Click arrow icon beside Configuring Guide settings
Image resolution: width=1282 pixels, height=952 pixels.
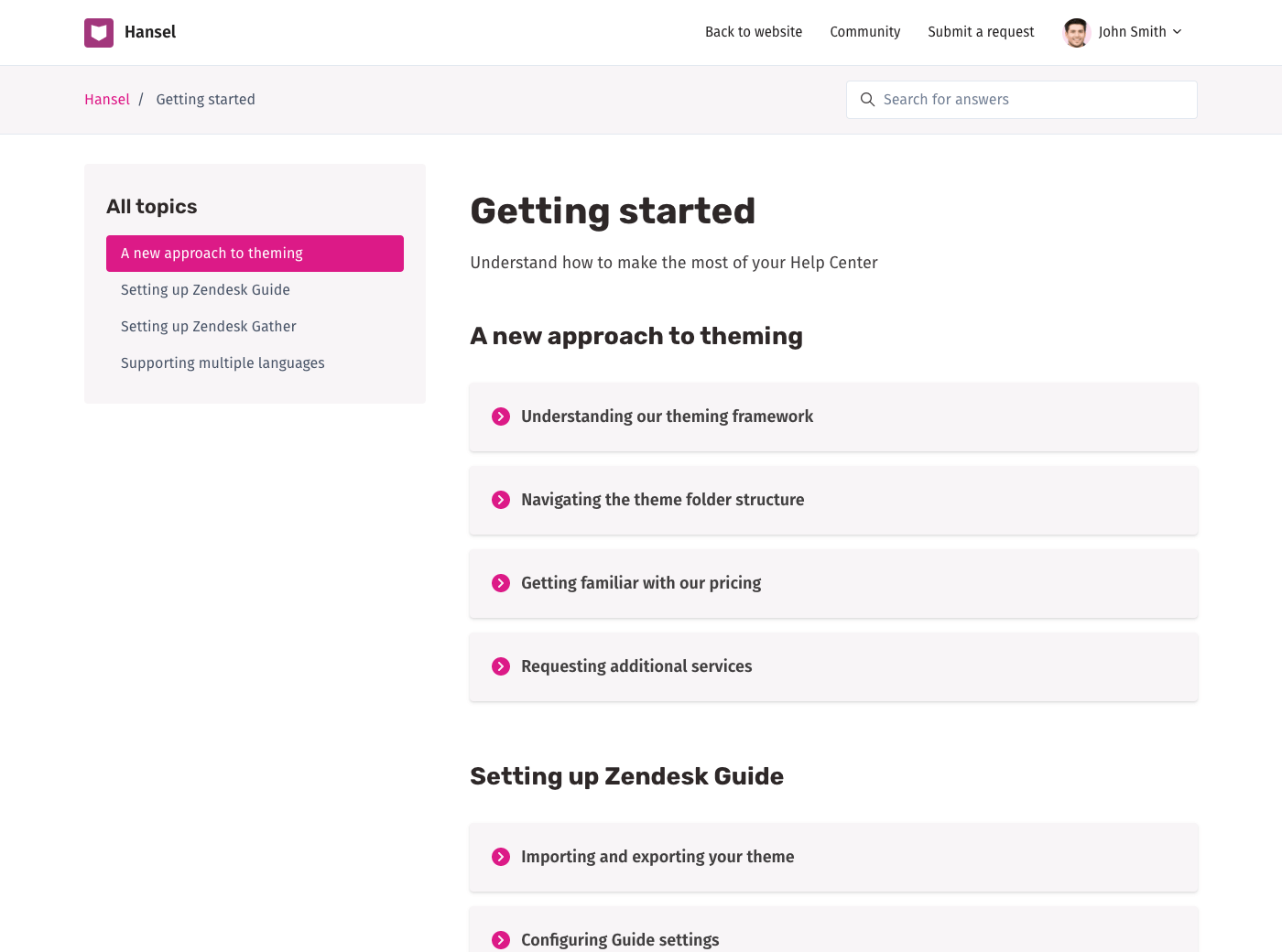click(501, 940)
